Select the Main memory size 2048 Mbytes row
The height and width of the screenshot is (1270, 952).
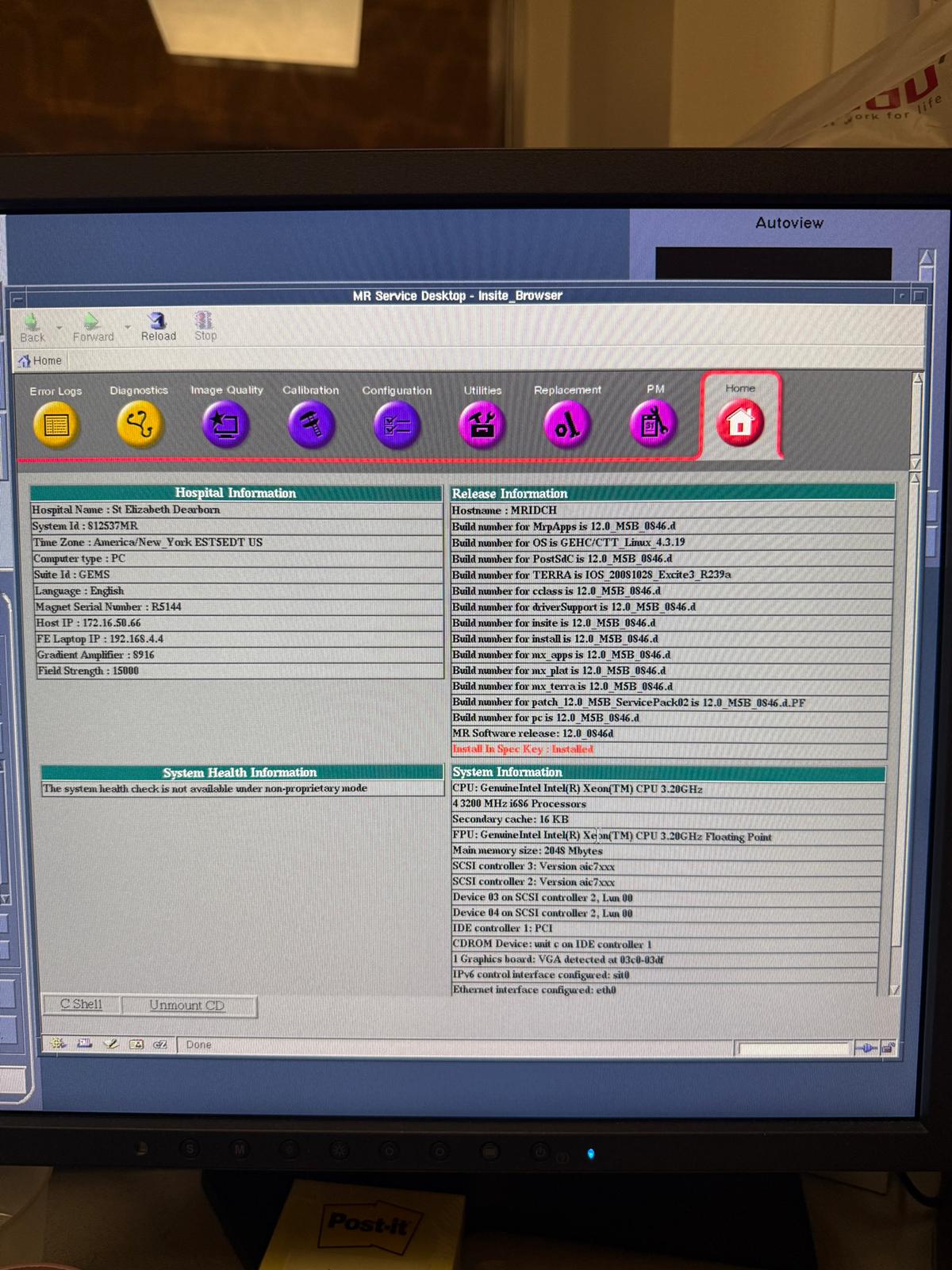pos(666,850)
